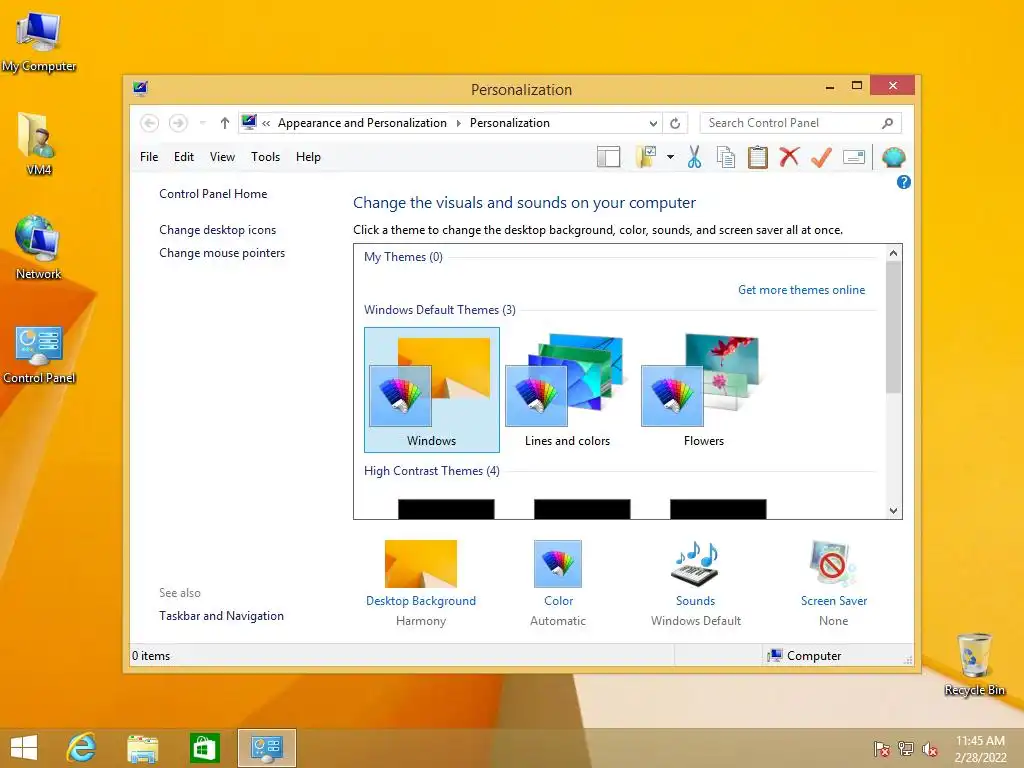The width and height of the screenshot is (1024, 768).
Task: Click the network tray icon
Action: click(x=906, y=748)
